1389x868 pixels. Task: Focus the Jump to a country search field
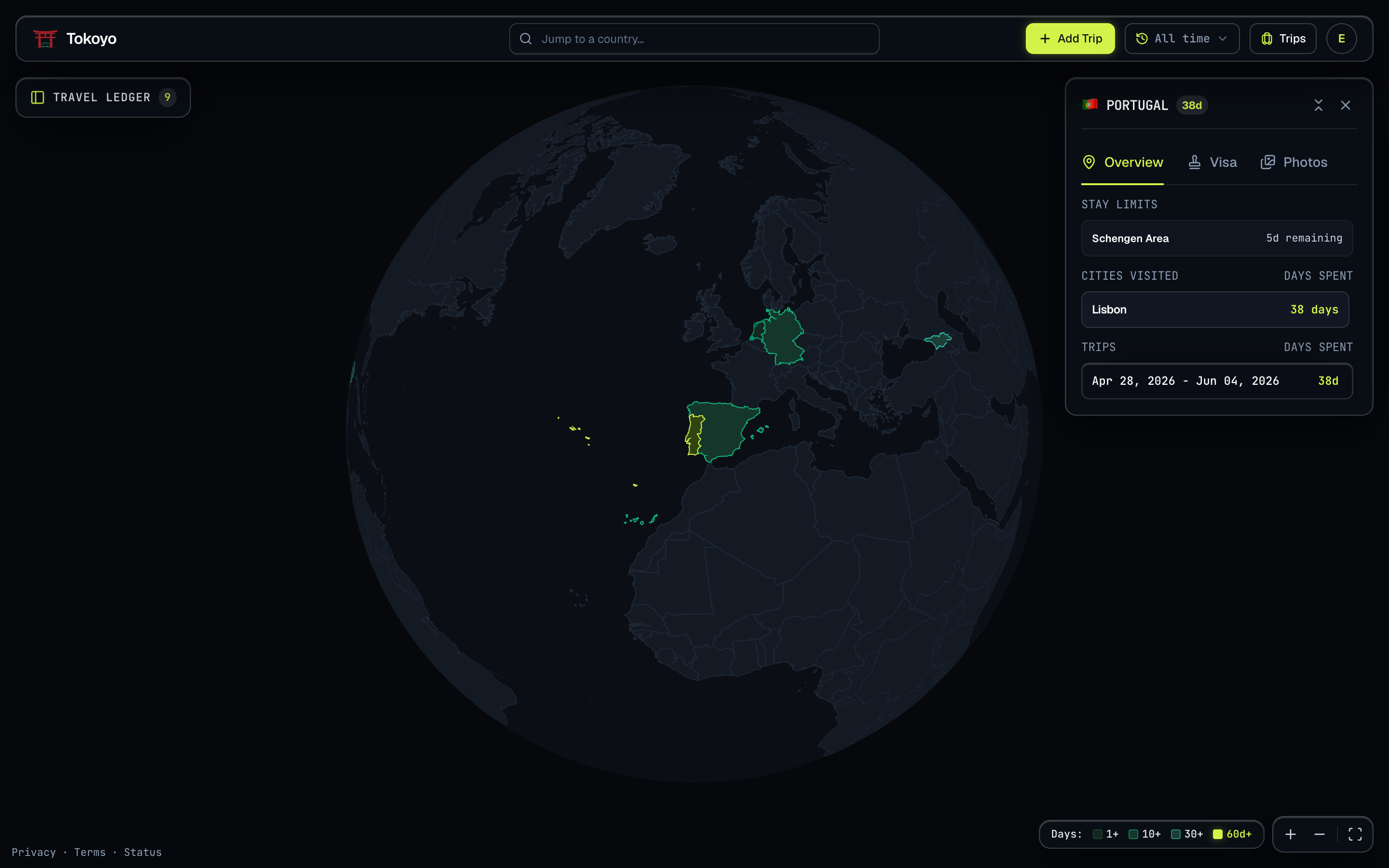[x=694, y=39]
